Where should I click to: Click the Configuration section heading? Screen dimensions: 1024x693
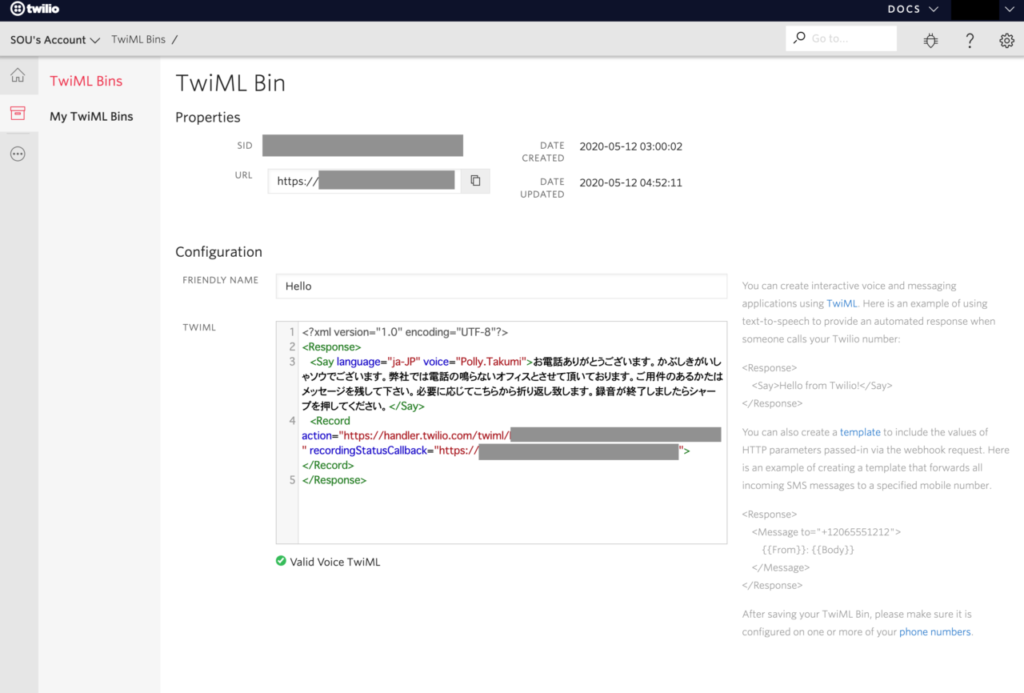[x=219, y=252]
